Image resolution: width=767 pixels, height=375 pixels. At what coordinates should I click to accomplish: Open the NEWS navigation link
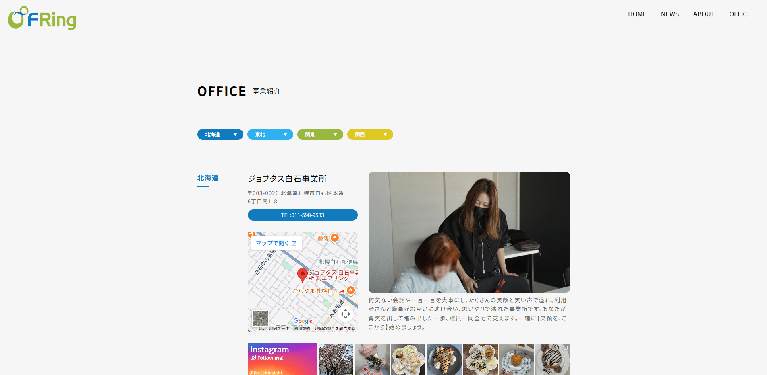tap(670, 14)
